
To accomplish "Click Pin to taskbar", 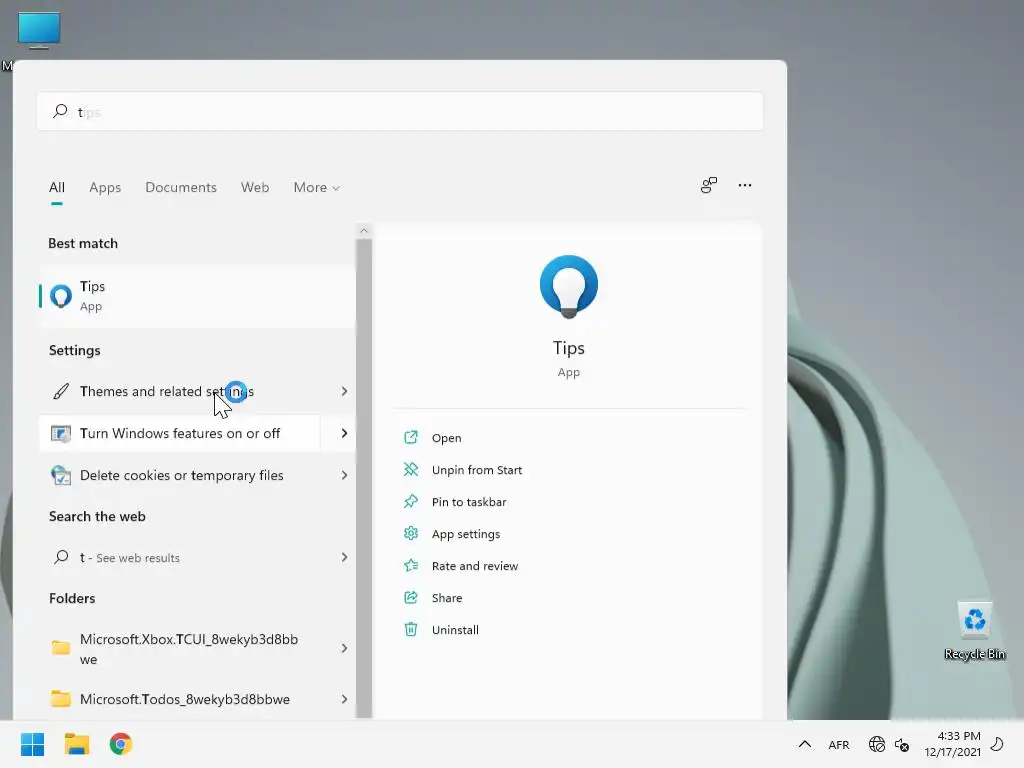I will tap(469, 502).
